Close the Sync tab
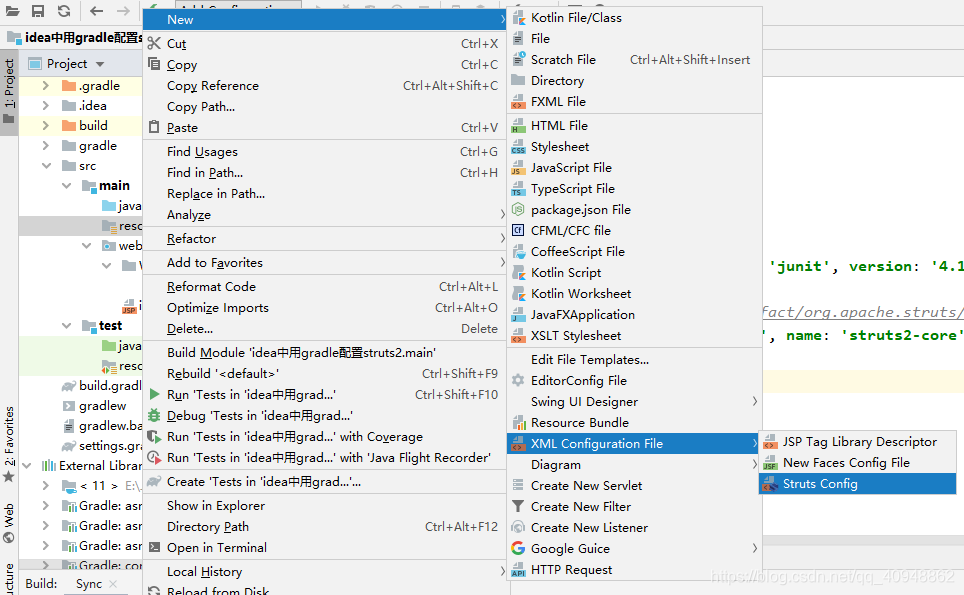This screenshot has width=964, height=595. 113,584
